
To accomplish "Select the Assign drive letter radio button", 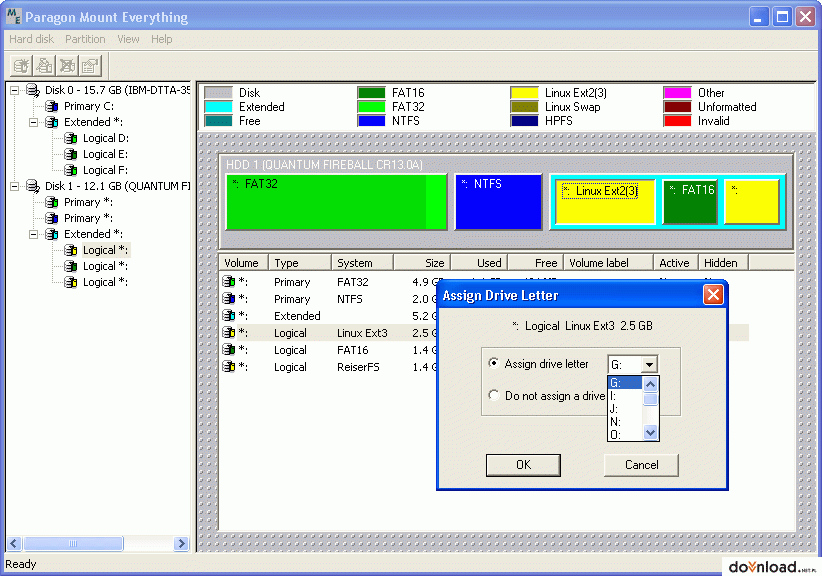I will [x=493, y=363].
